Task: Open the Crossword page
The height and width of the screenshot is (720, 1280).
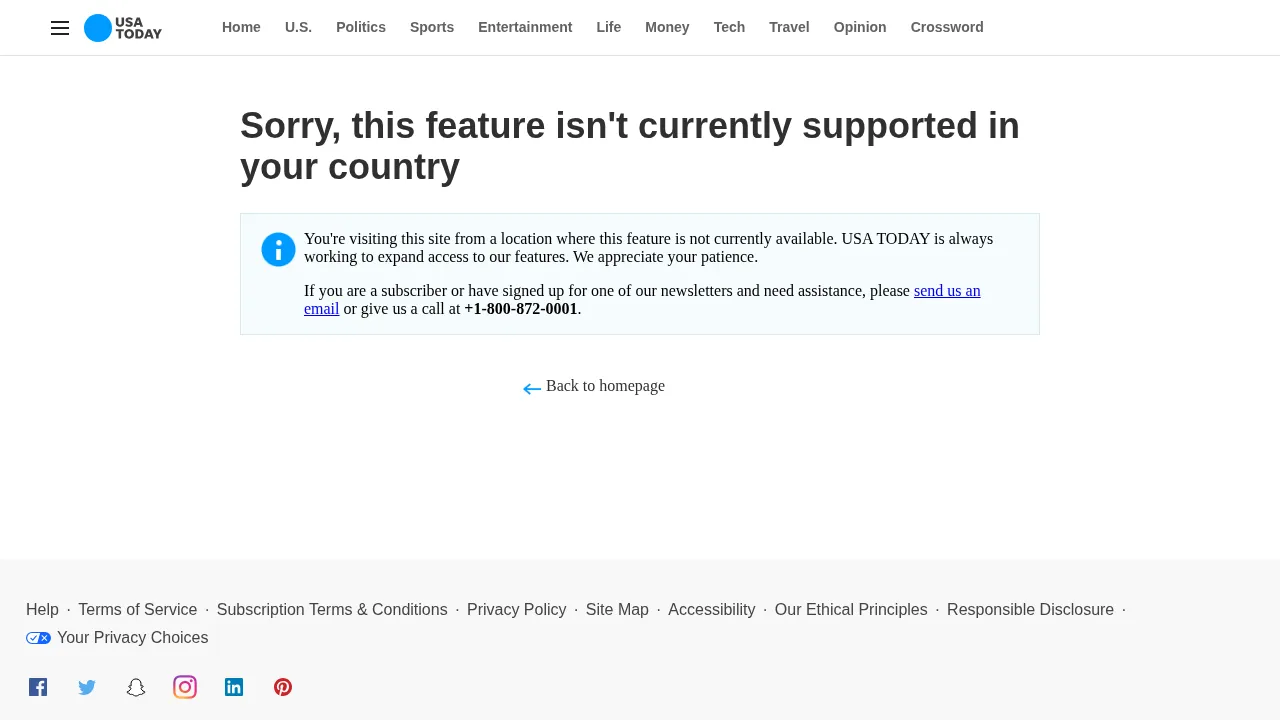Action: (x=946, y=27)
